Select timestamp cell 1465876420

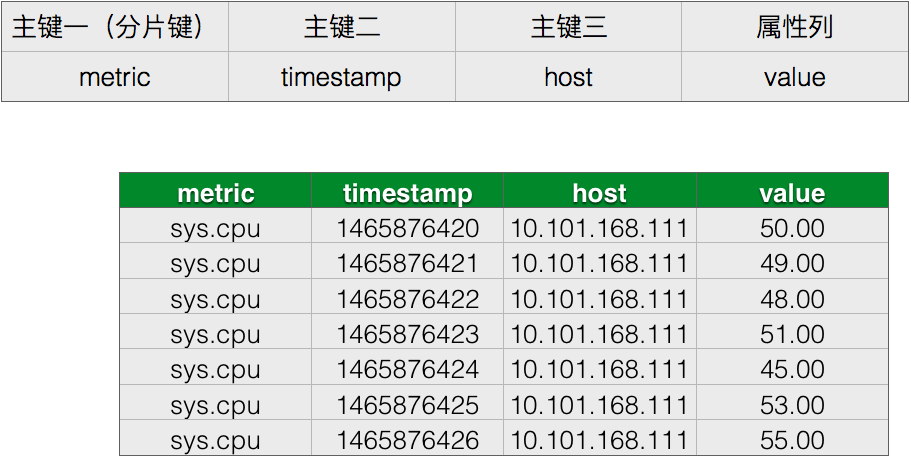coord(407,226)
